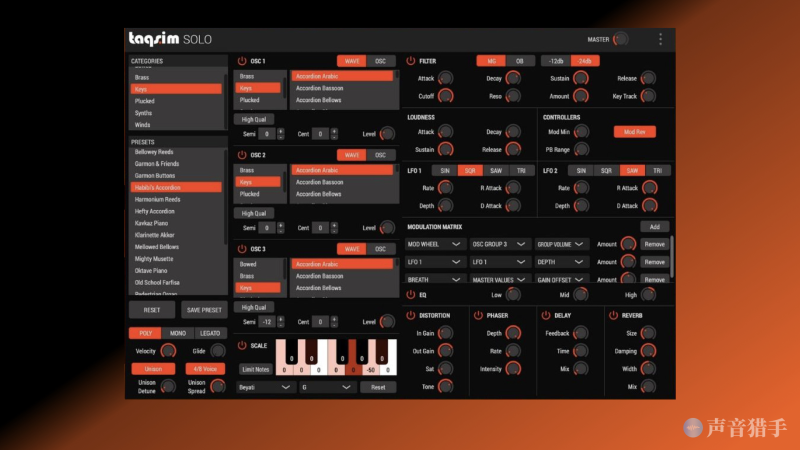This screenshot has height=450, width=800.
Task: Click the SAVE PRESET button
Action: click(x=204, y=311)
